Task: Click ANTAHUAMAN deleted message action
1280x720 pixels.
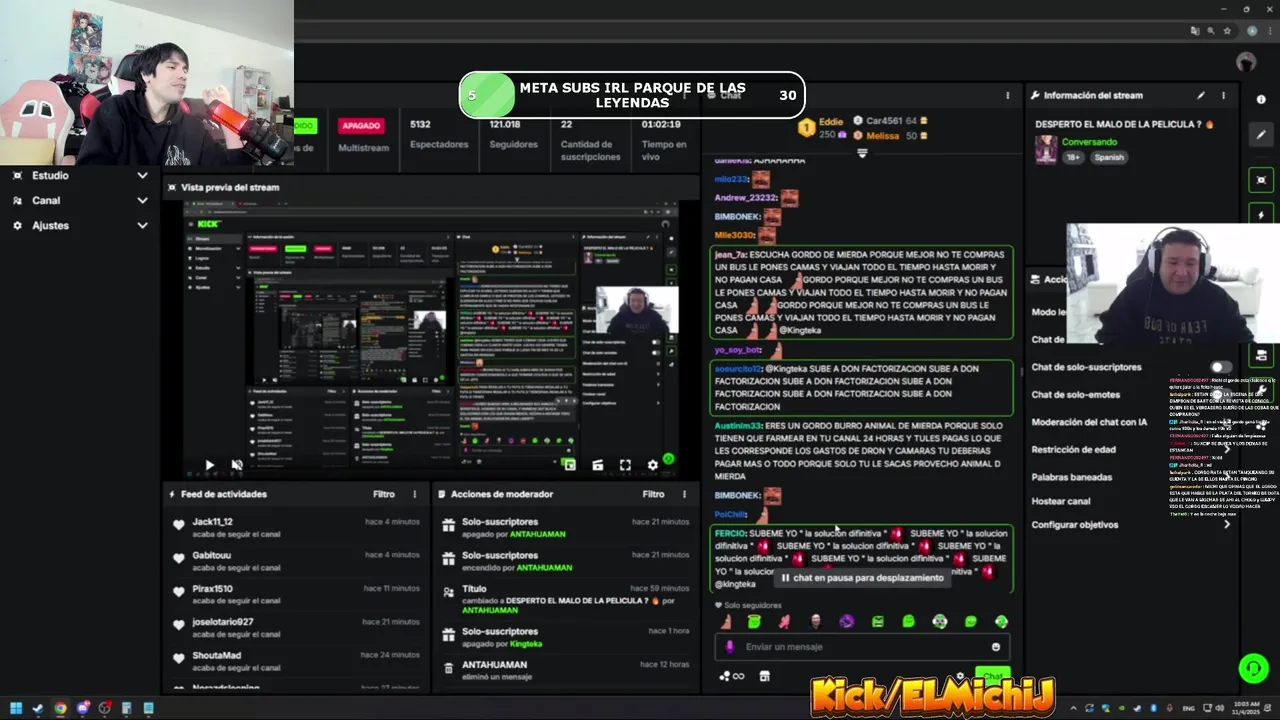Action: [566, 670]
